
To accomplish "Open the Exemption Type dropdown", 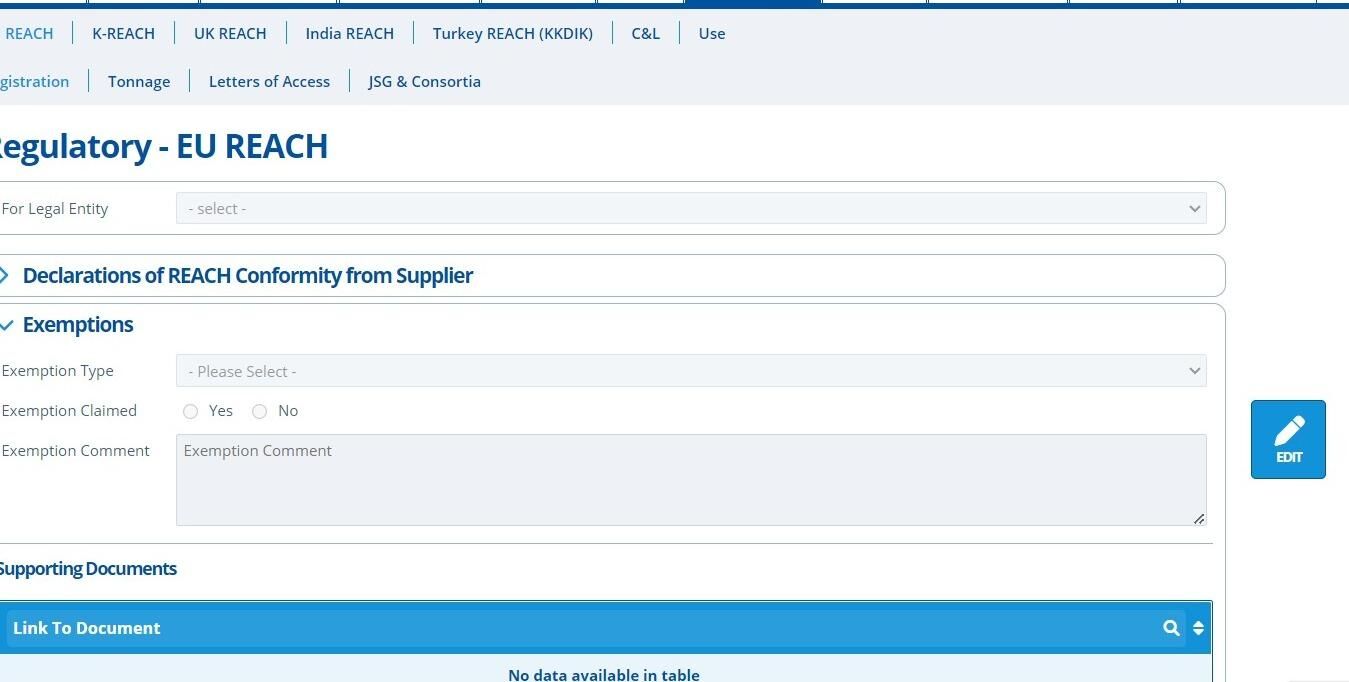I will (x=691, y=371).
